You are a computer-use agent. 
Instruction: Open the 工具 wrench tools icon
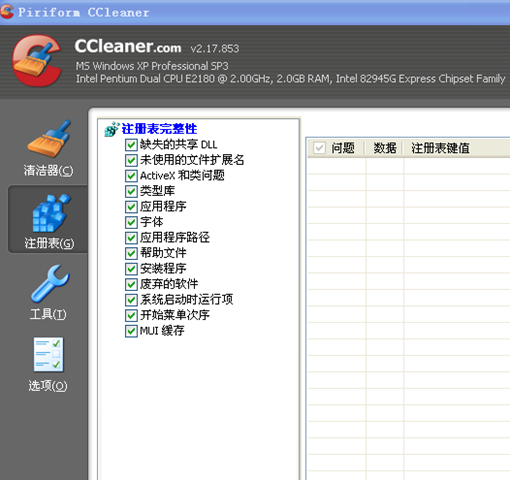(50, 284)
